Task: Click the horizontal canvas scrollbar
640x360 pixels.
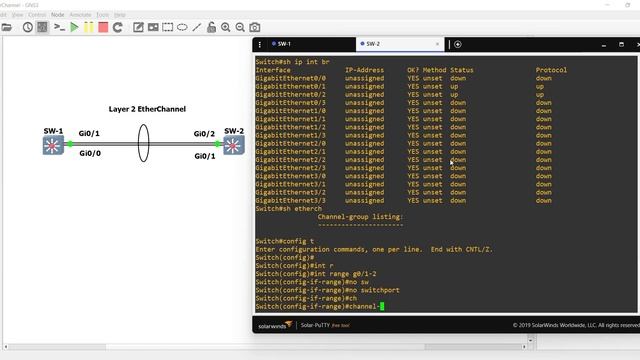Action: 265,347
